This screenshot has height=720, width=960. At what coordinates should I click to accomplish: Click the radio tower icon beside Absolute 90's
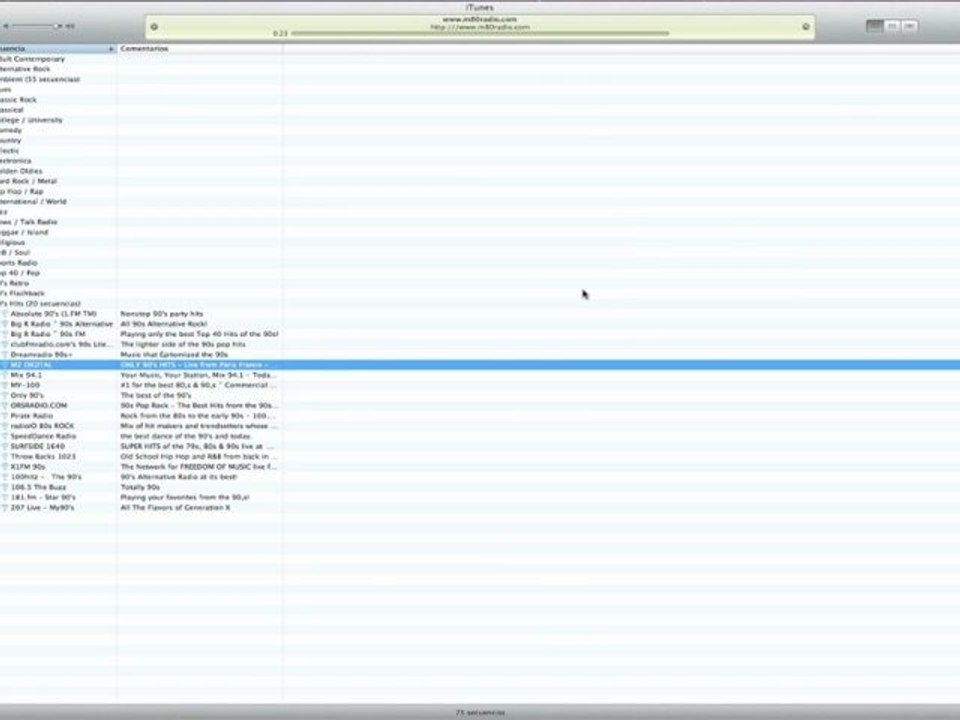5,313
